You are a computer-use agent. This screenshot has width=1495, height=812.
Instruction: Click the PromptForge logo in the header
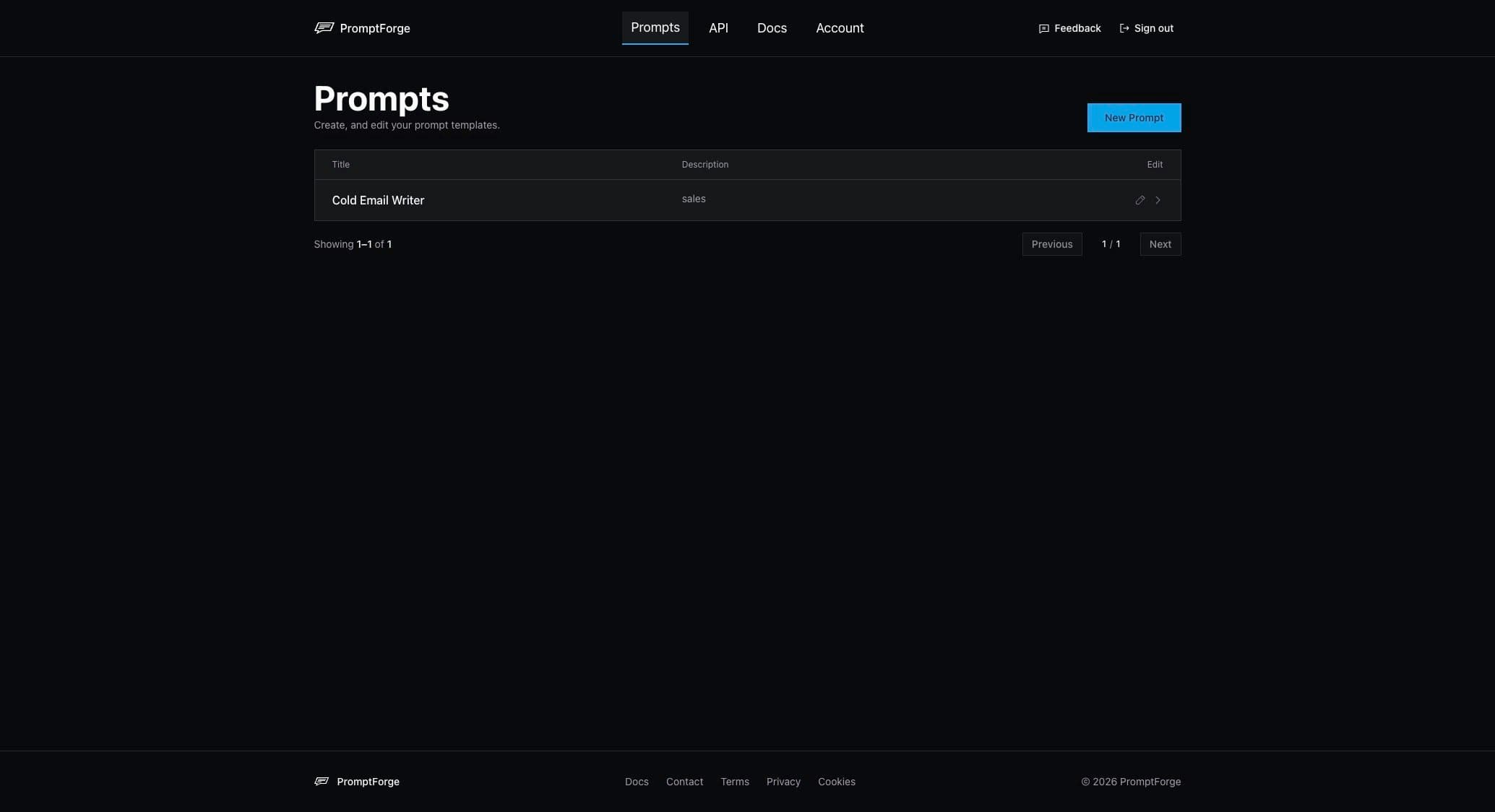(361, 28)
